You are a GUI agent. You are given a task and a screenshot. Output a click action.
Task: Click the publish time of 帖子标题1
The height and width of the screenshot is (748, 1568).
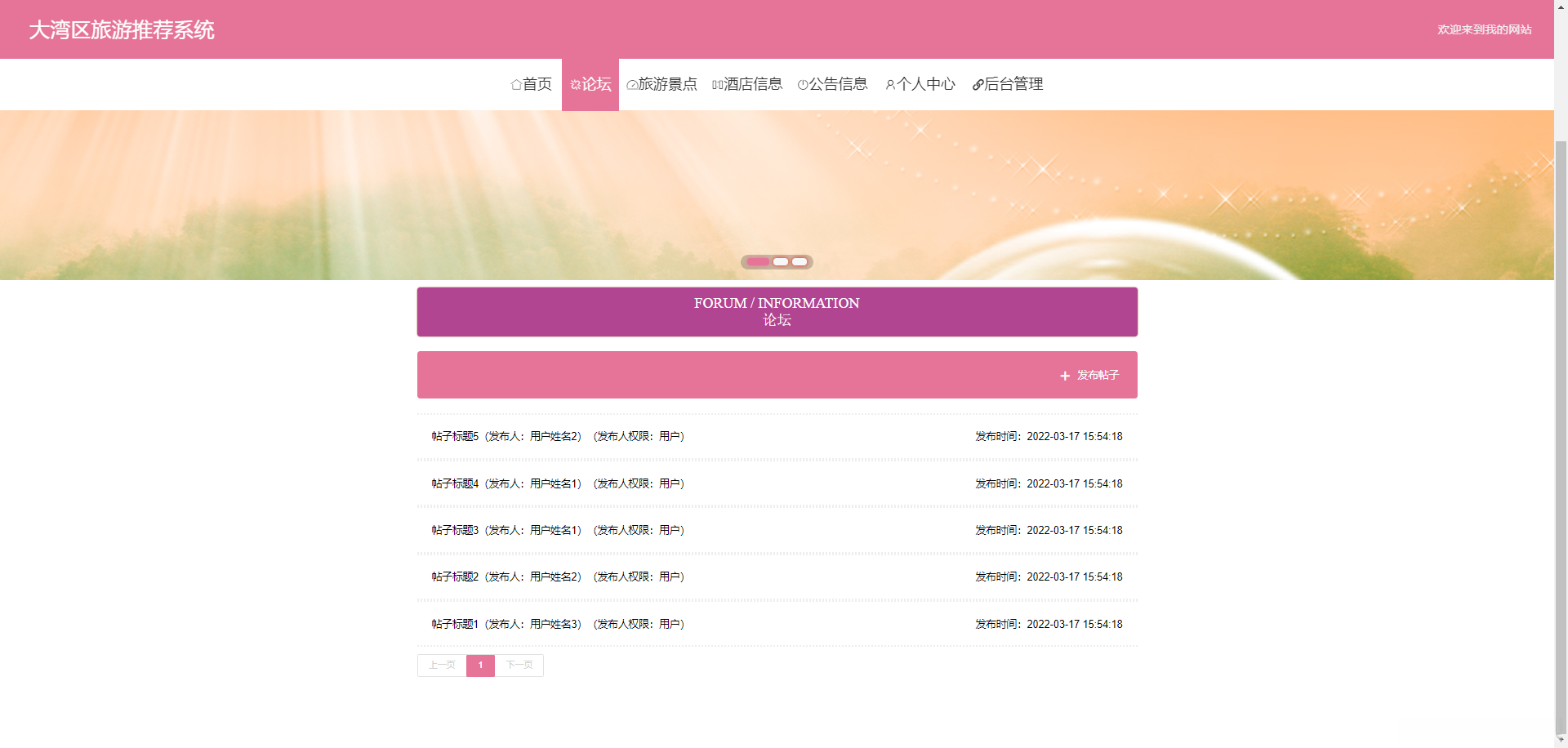[x=1049, y=625]
